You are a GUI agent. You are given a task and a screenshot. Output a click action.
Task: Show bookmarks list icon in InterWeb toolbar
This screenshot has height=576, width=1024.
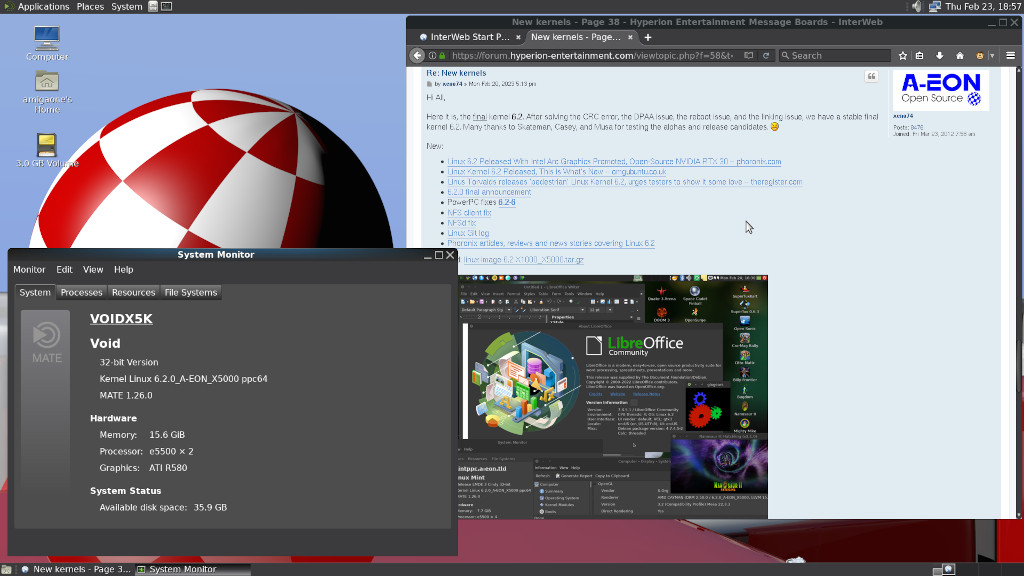pyautogui.click(x=920, y=56)
